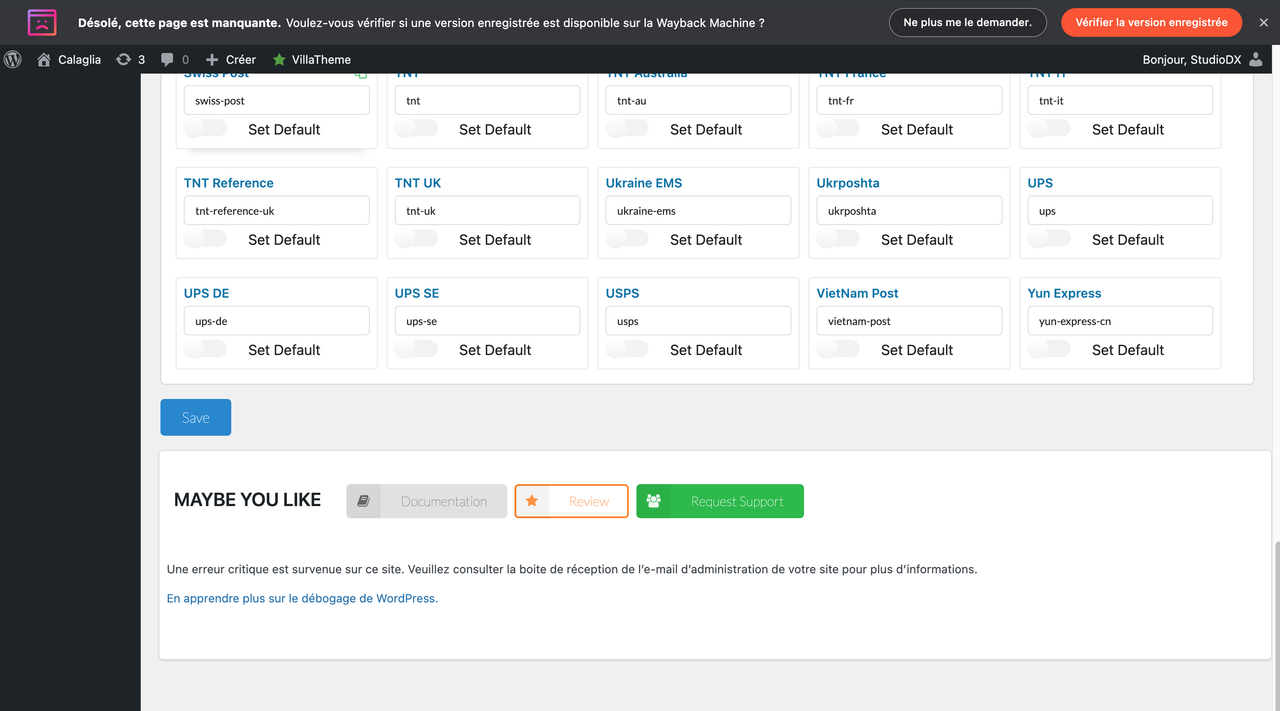Open the VillaTheme menu item

tap(311, 59)
